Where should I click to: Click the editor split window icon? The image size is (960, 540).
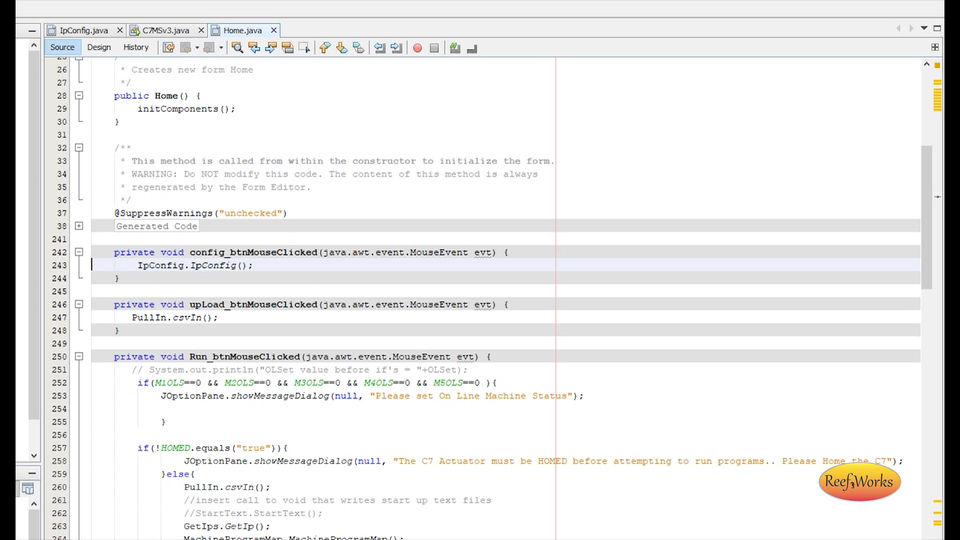(x=935, y=47)
